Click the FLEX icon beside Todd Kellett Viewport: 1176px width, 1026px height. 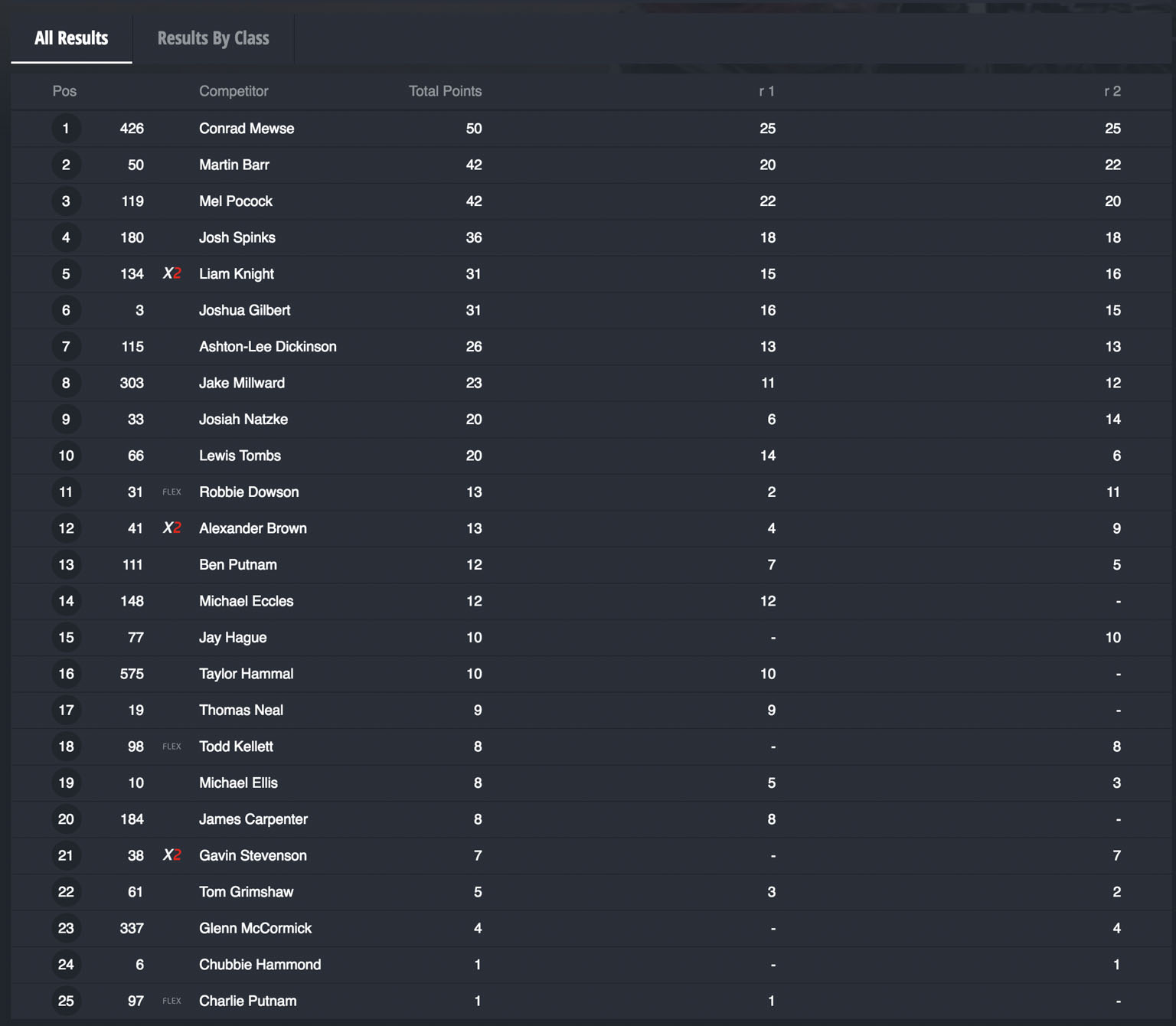pos(172,747)
